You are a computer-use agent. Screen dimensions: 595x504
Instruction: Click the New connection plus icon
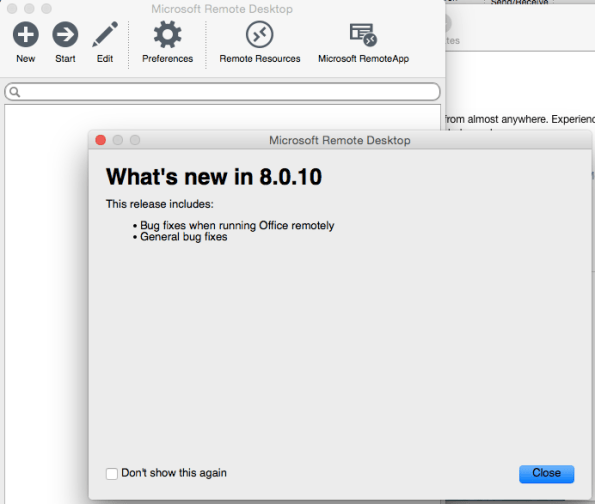[x=25, y=35]
